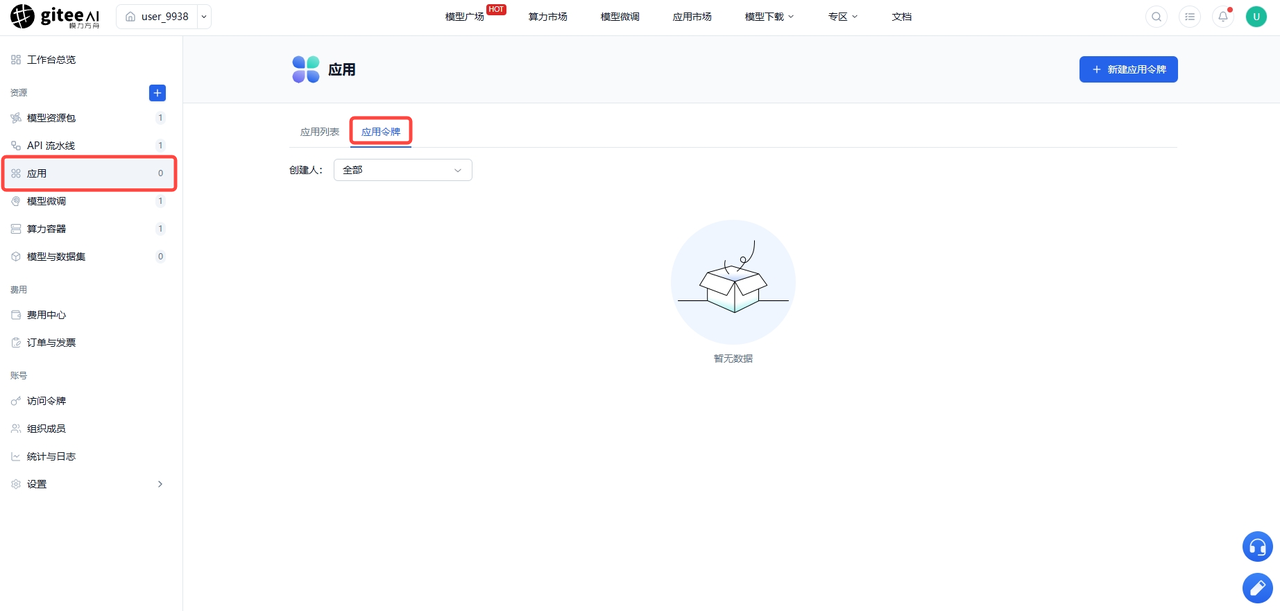Click the Gitee AI logo
The height and width of the screenshot is (611, 1280).
[x=55, y=16]
